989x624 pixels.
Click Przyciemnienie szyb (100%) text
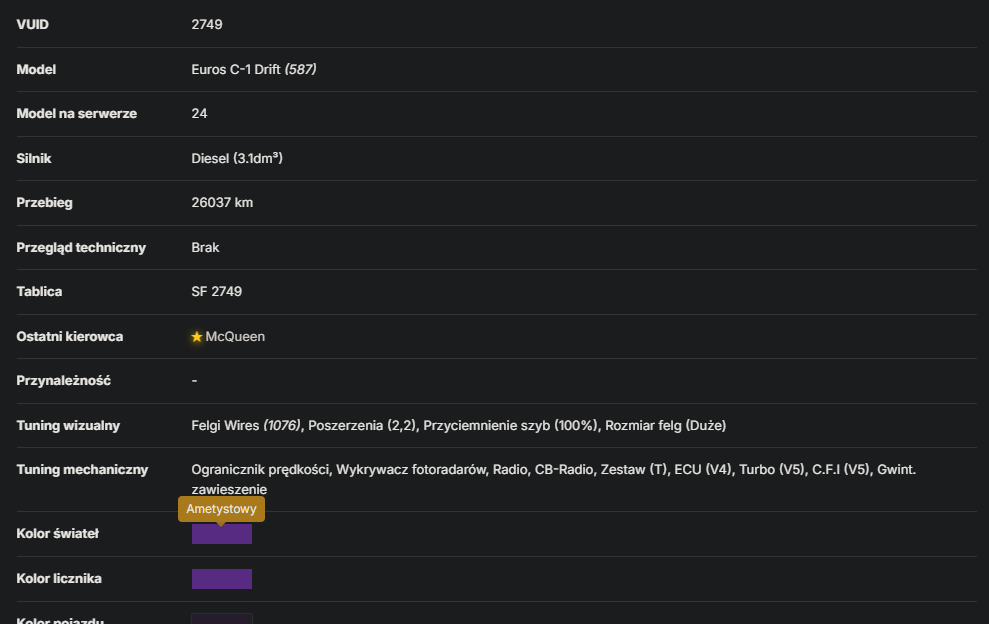(x=510, y=425)
